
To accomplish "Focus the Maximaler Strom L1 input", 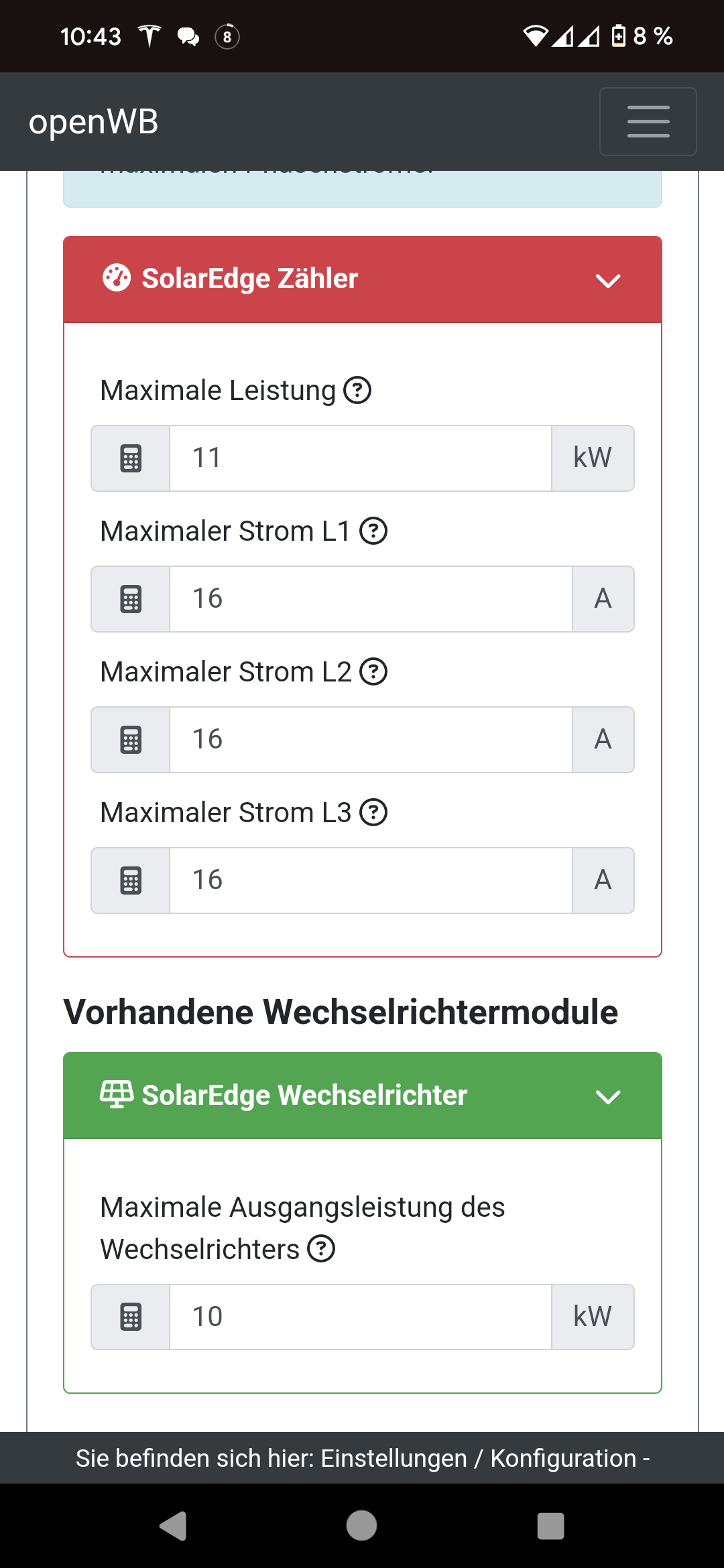I will pos(370,599).
